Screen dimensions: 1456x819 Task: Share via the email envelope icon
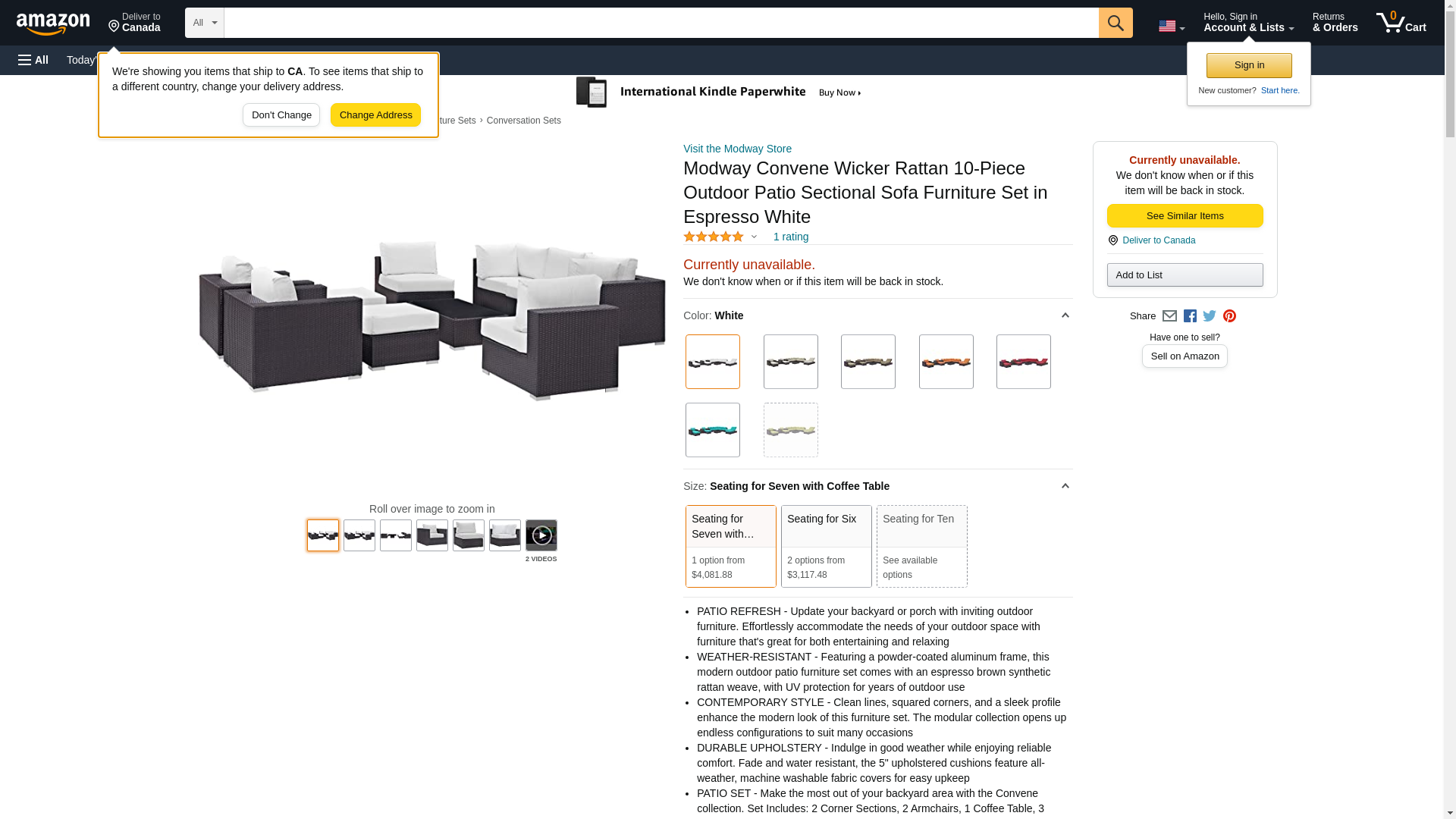click(x=1169, y=316)
